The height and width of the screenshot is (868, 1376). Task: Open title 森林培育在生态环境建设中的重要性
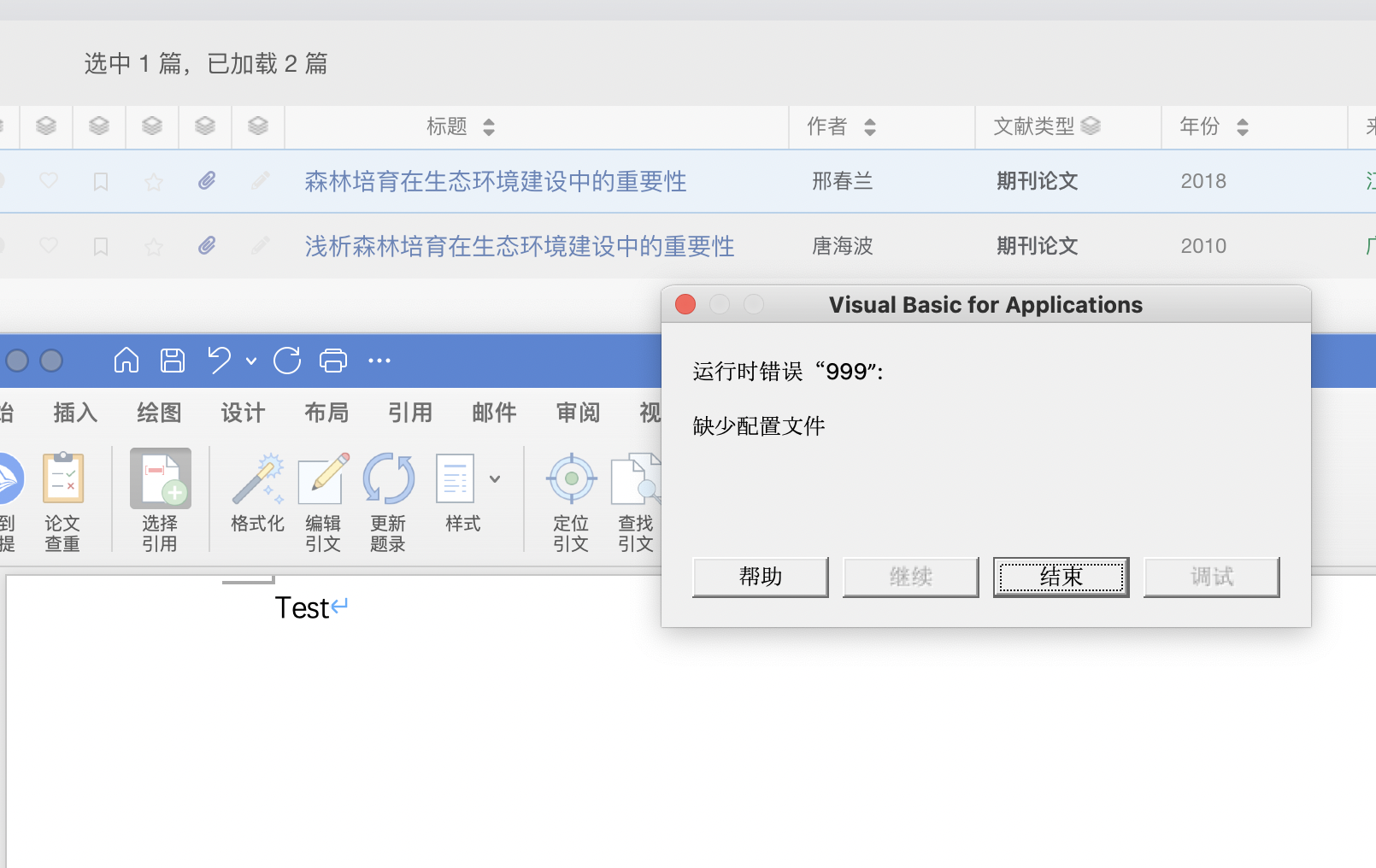click(x=496, y=181)
